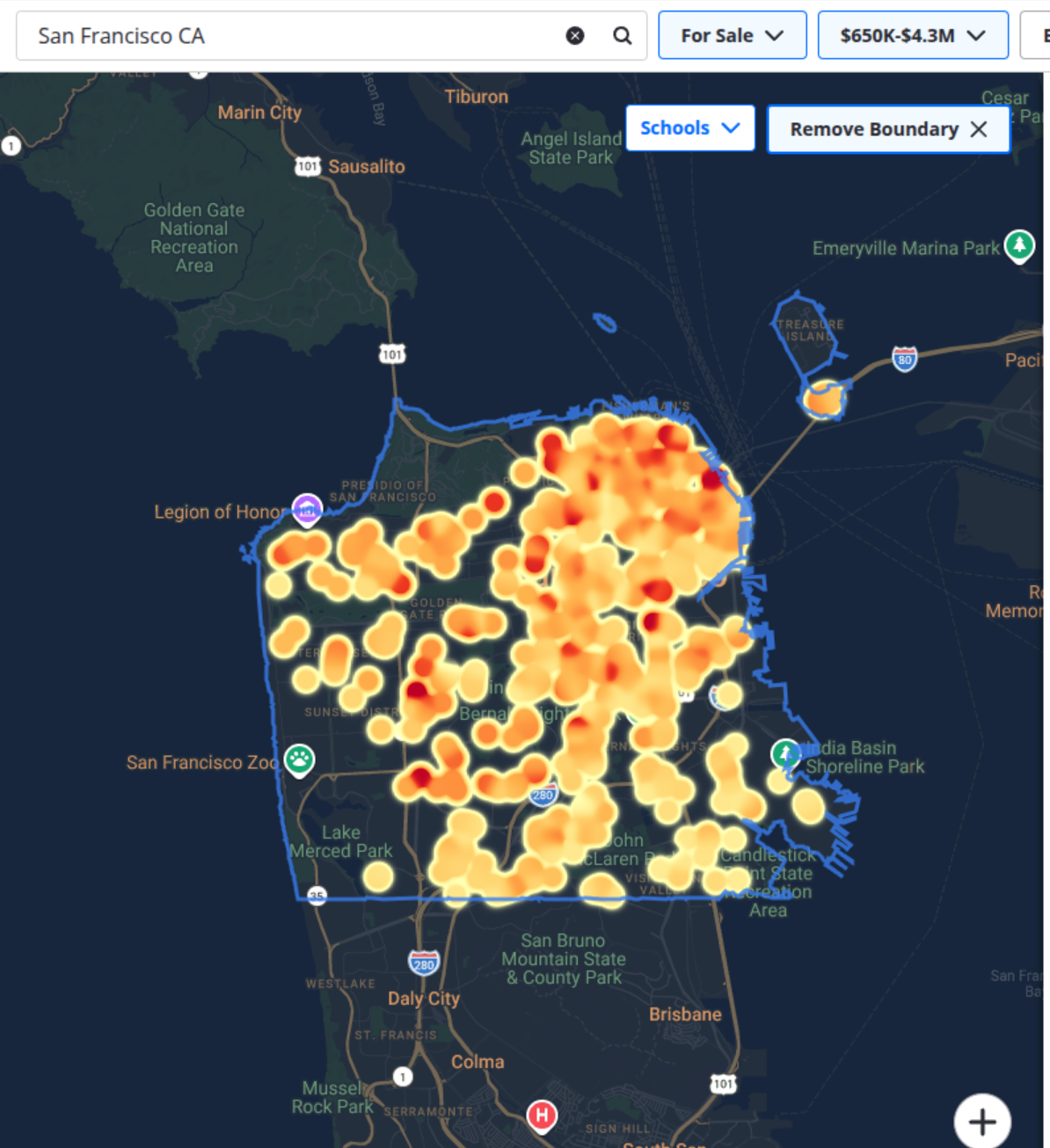This screenshot has width=1050, height=1148.
Task: Select the red hospital marker near Colma
Action: 542,1115
